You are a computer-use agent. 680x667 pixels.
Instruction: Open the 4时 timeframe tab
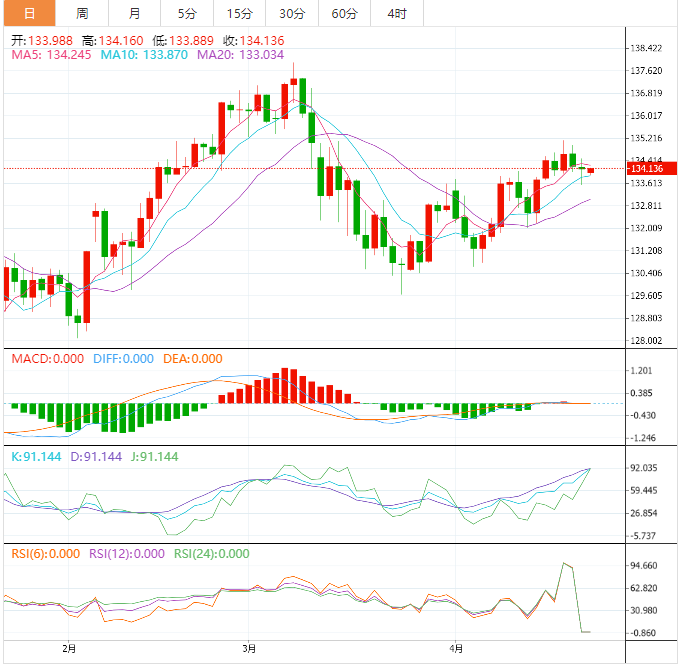[397, 13]
